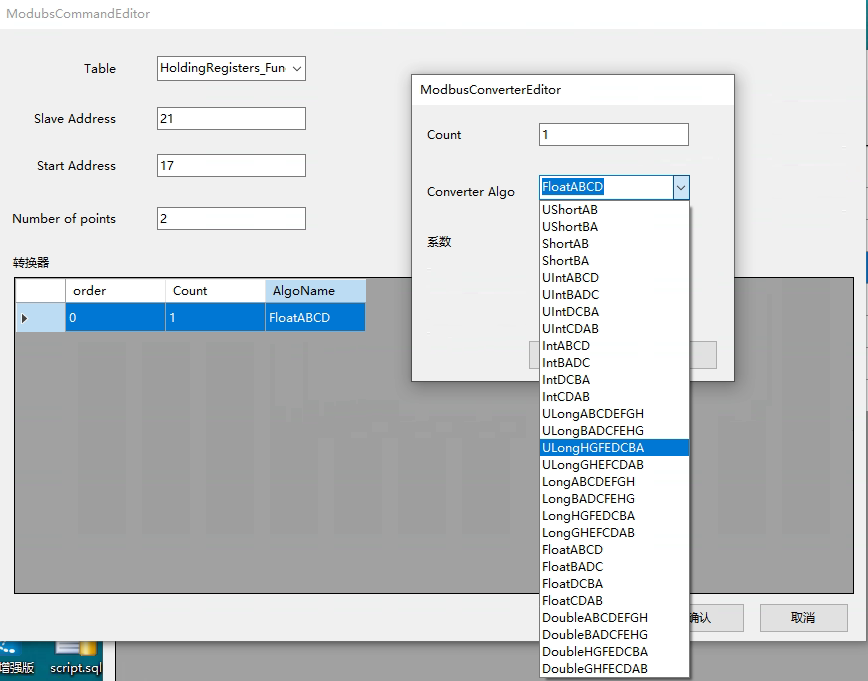The image size is (868, 681).
Task: Click the Number of points field
Action: point(231,219)
